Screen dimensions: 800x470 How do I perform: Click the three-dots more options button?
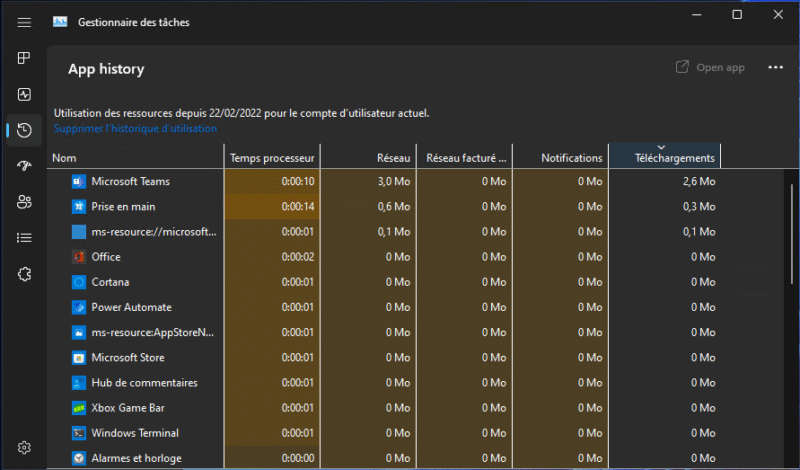click(x=775, y=68)
